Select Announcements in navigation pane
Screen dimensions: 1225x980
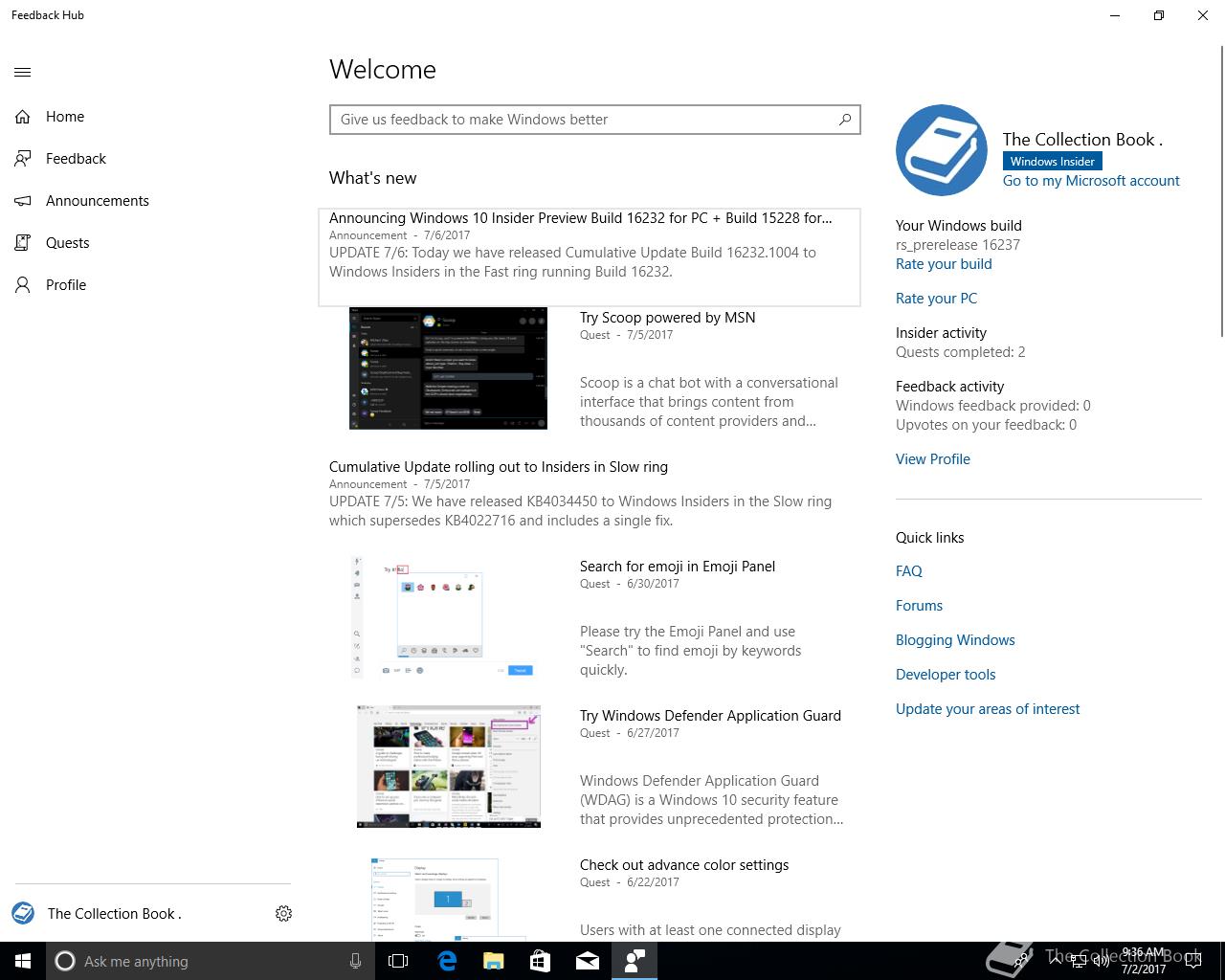(x=153, y=201)
